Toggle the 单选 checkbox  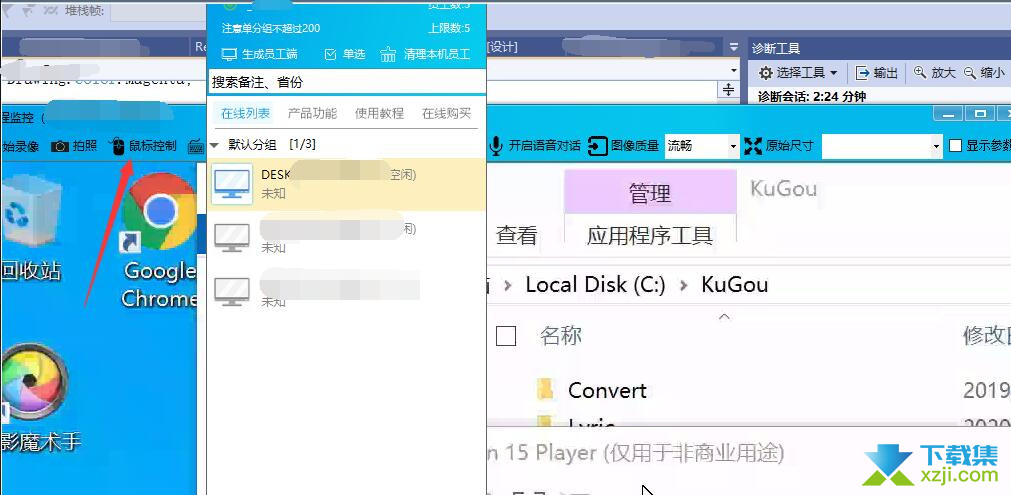[x=330, y=55]
